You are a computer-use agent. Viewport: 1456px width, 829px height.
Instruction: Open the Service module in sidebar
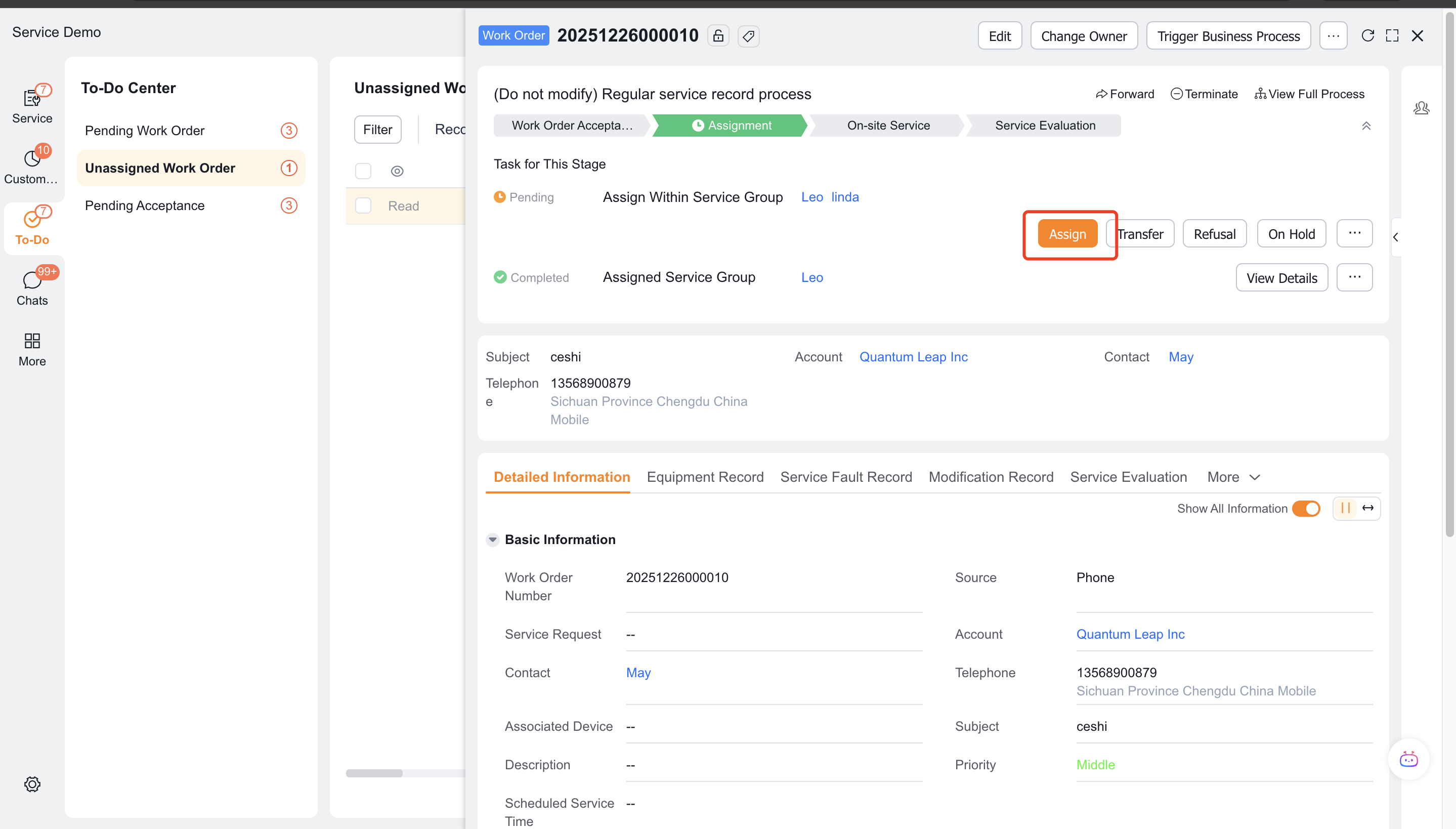[32, 105]
